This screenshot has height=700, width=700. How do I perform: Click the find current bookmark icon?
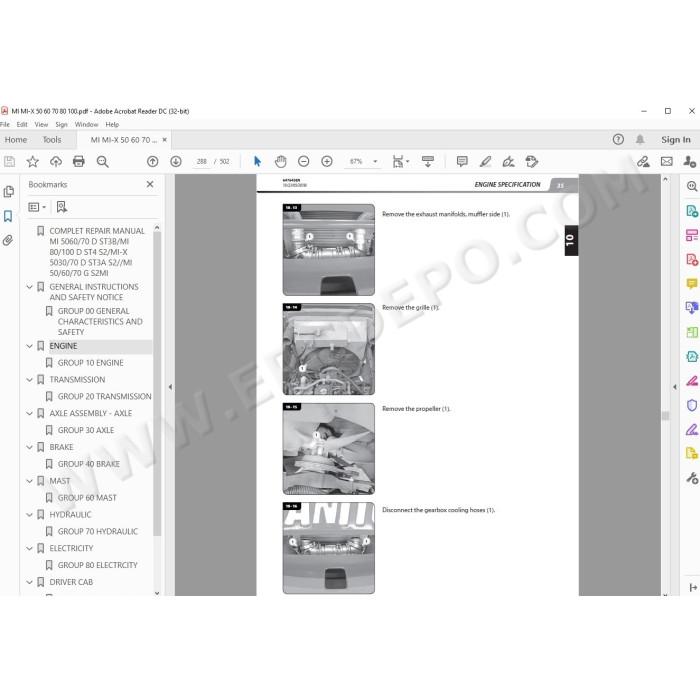pos(62,207)
